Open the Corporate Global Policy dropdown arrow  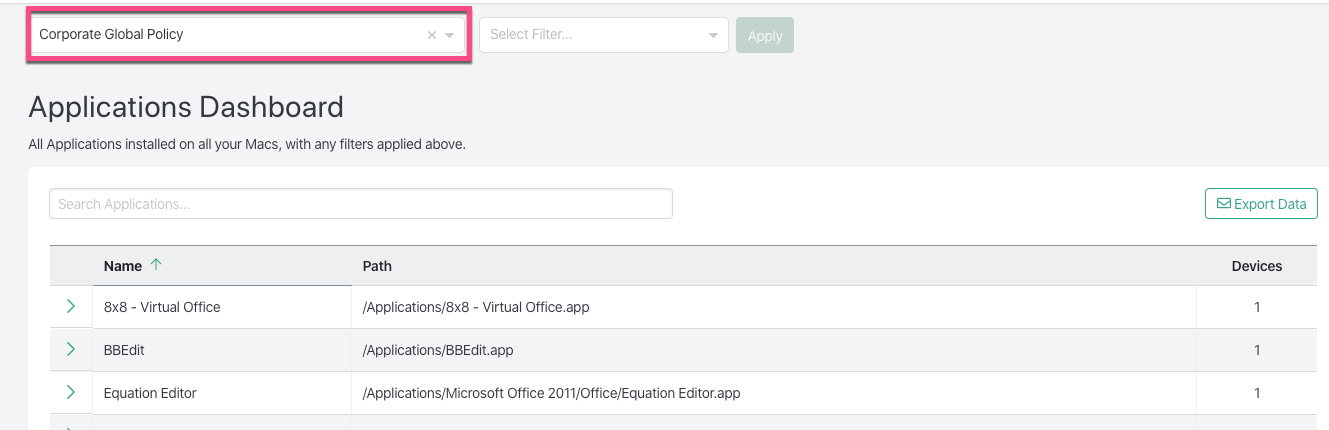(450, 35)
